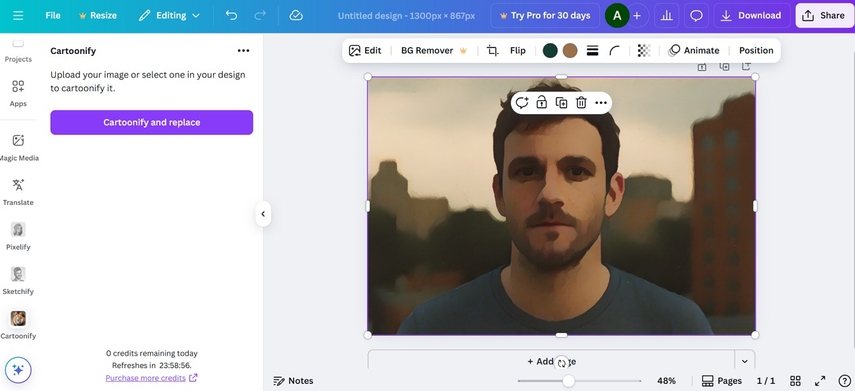Screen dimensions: 855x391
Task: Open the Sketchify app
Action: click(x=18, y=281)
